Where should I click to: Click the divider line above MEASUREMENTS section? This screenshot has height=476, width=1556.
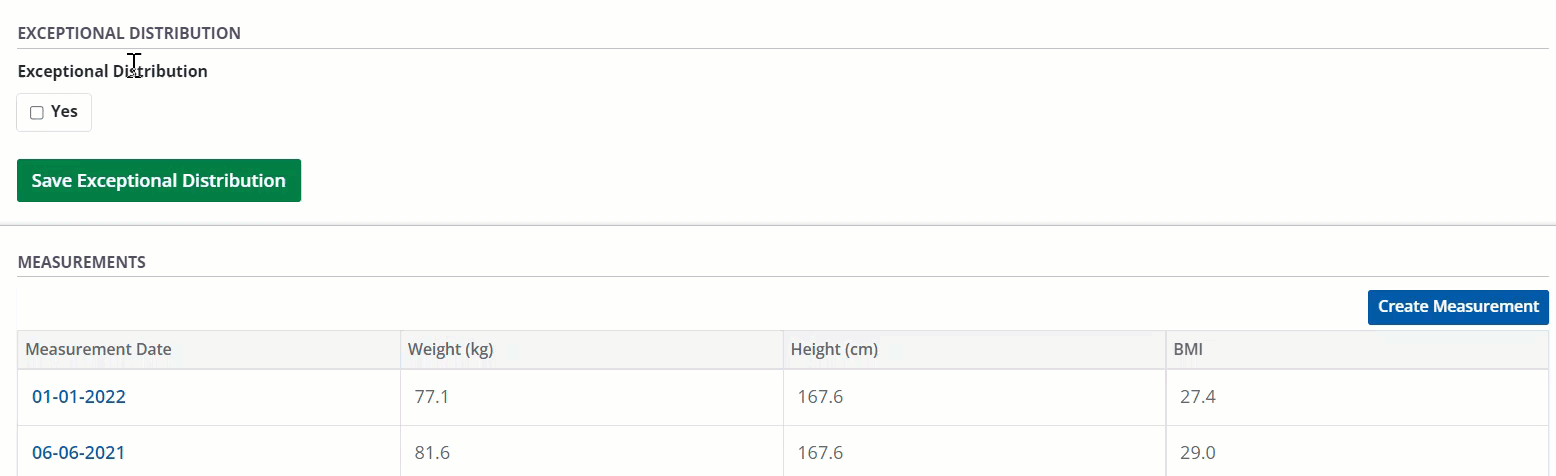pos(778,226)
